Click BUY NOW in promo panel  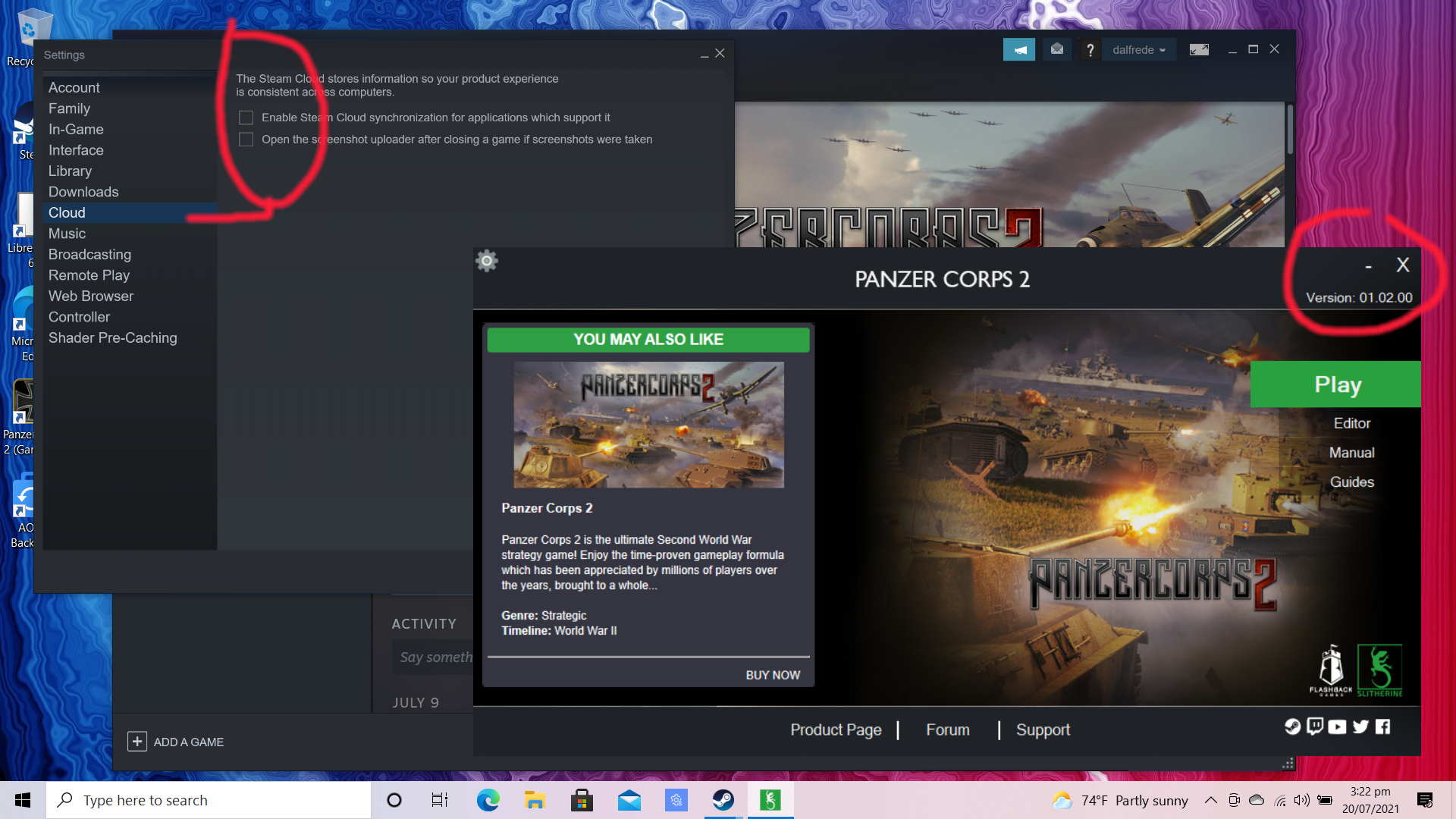pyautogui.click(x=773, y=675)
